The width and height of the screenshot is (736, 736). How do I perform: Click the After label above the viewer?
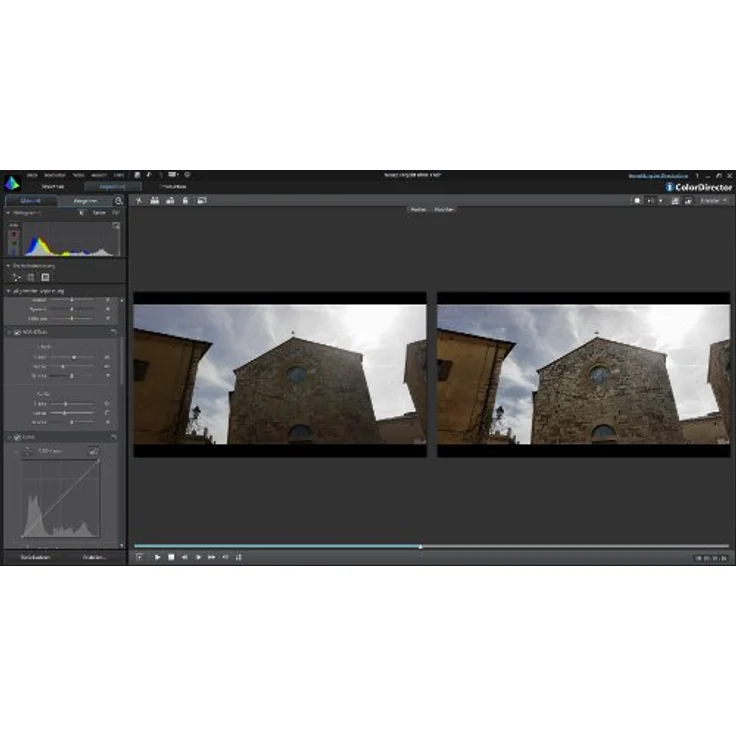(x=444, y=209)
